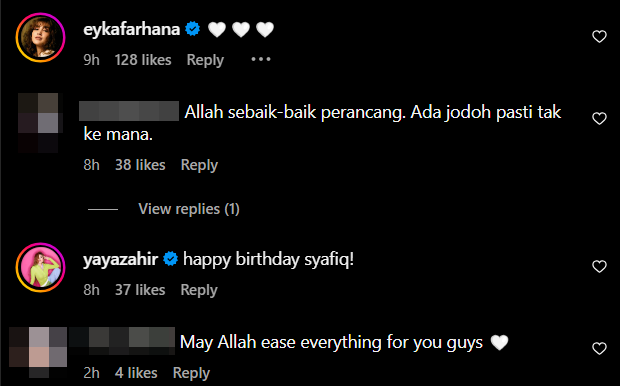This screenshot has width=620, height=386.
Task: Open yayazahir username link
Action: 121,260
